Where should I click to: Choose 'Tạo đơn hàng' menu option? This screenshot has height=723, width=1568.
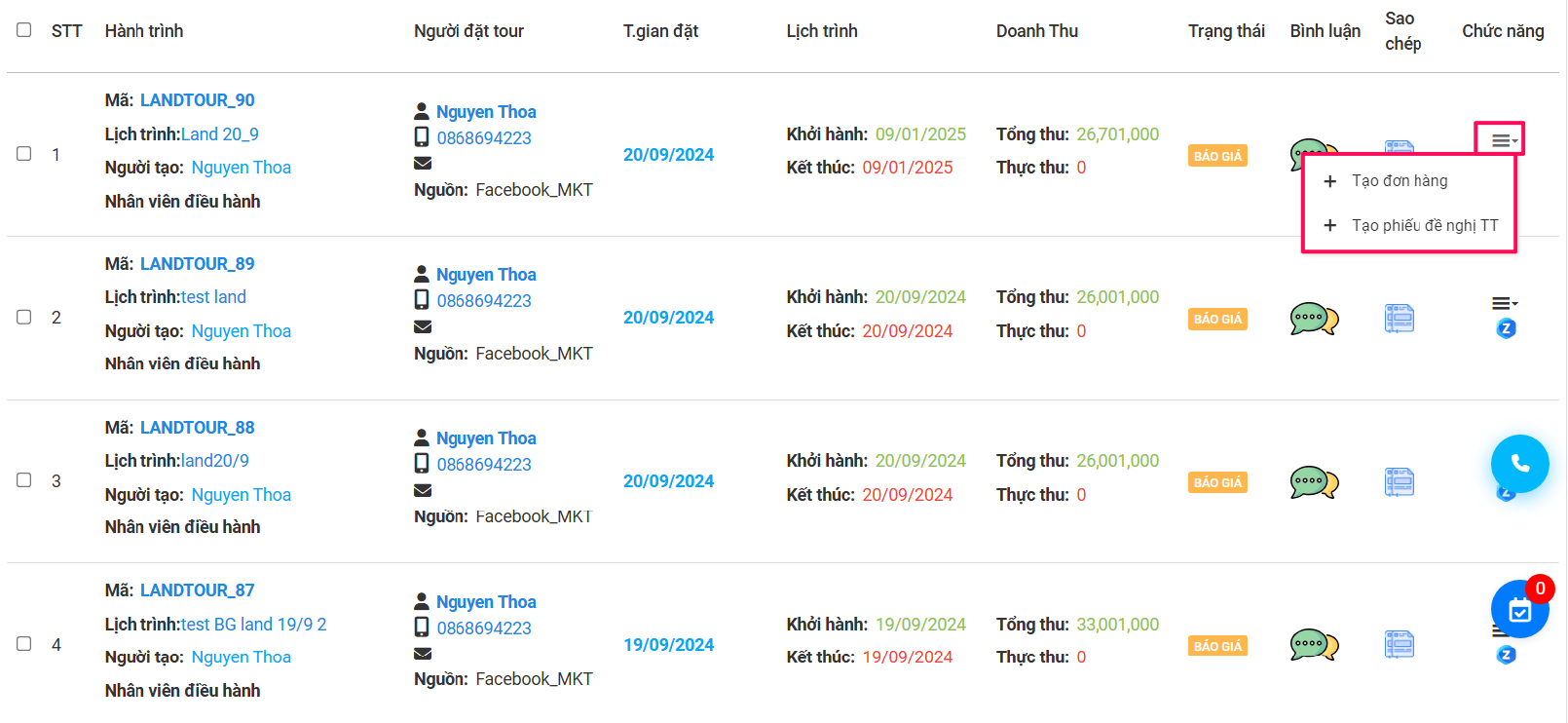[x=1400, y=181]
